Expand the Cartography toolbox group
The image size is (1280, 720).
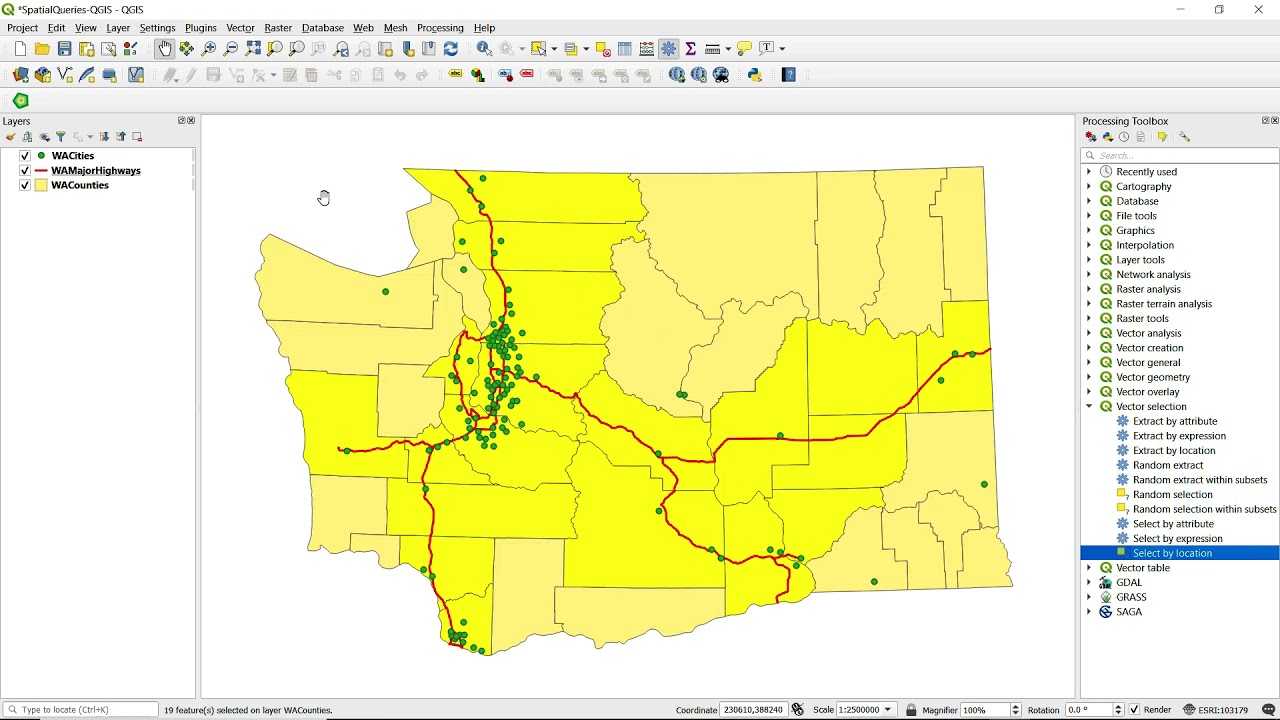coord(1089,186)
